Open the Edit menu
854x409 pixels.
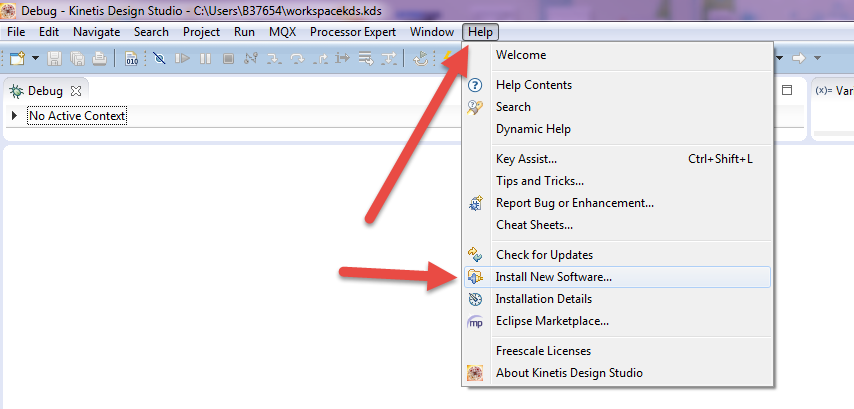[48, 32]
